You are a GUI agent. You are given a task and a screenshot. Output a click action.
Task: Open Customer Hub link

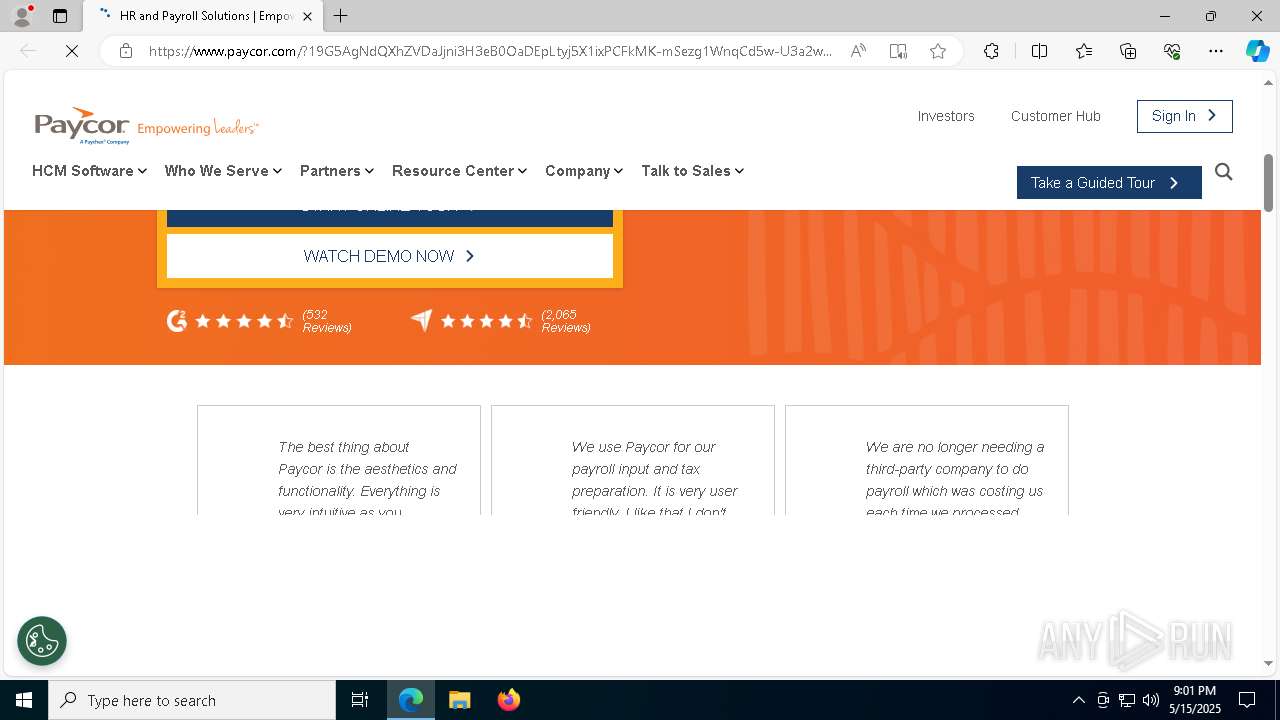point(1056,116)
